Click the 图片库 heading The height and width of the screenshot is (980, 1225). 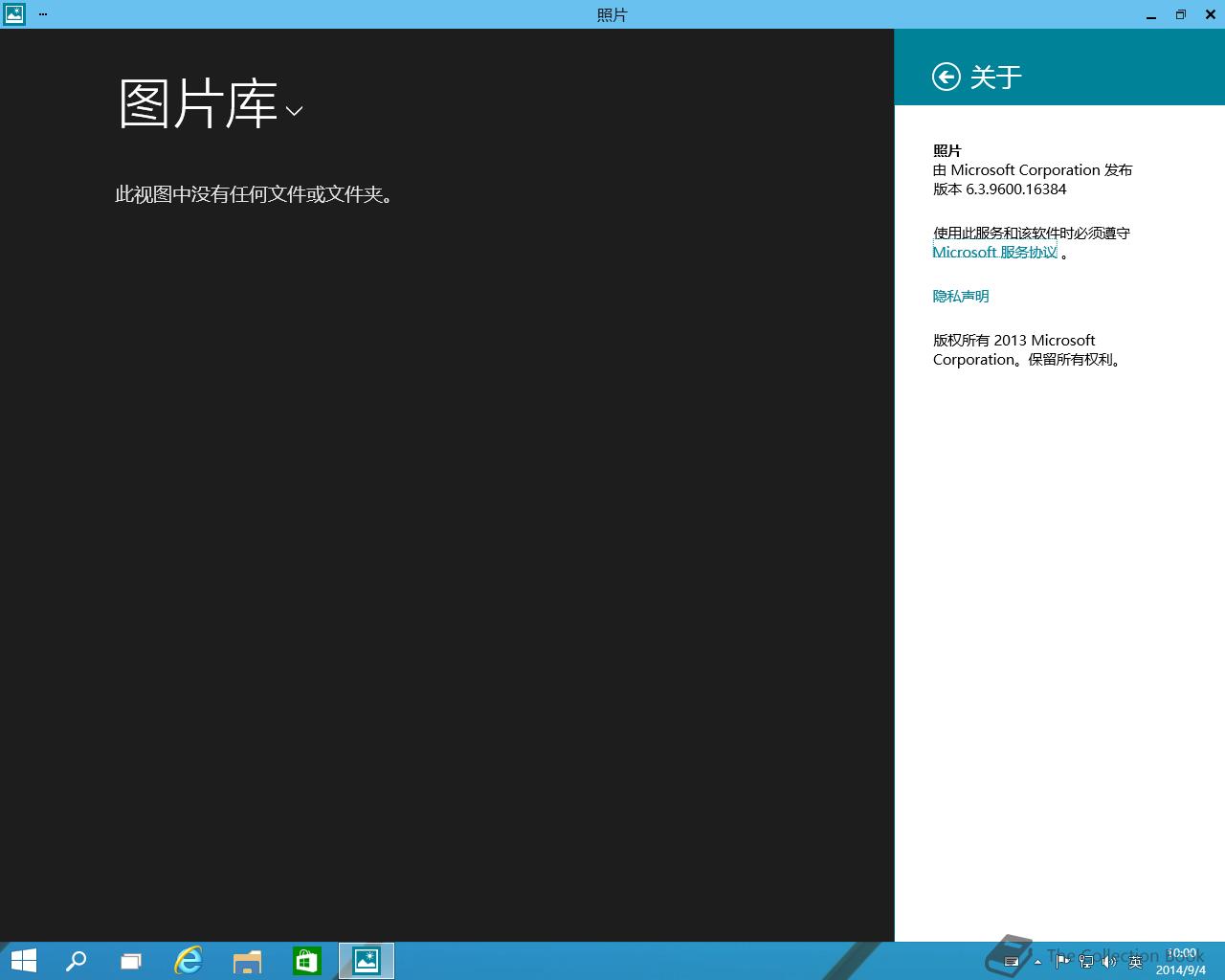pos(198,103)
